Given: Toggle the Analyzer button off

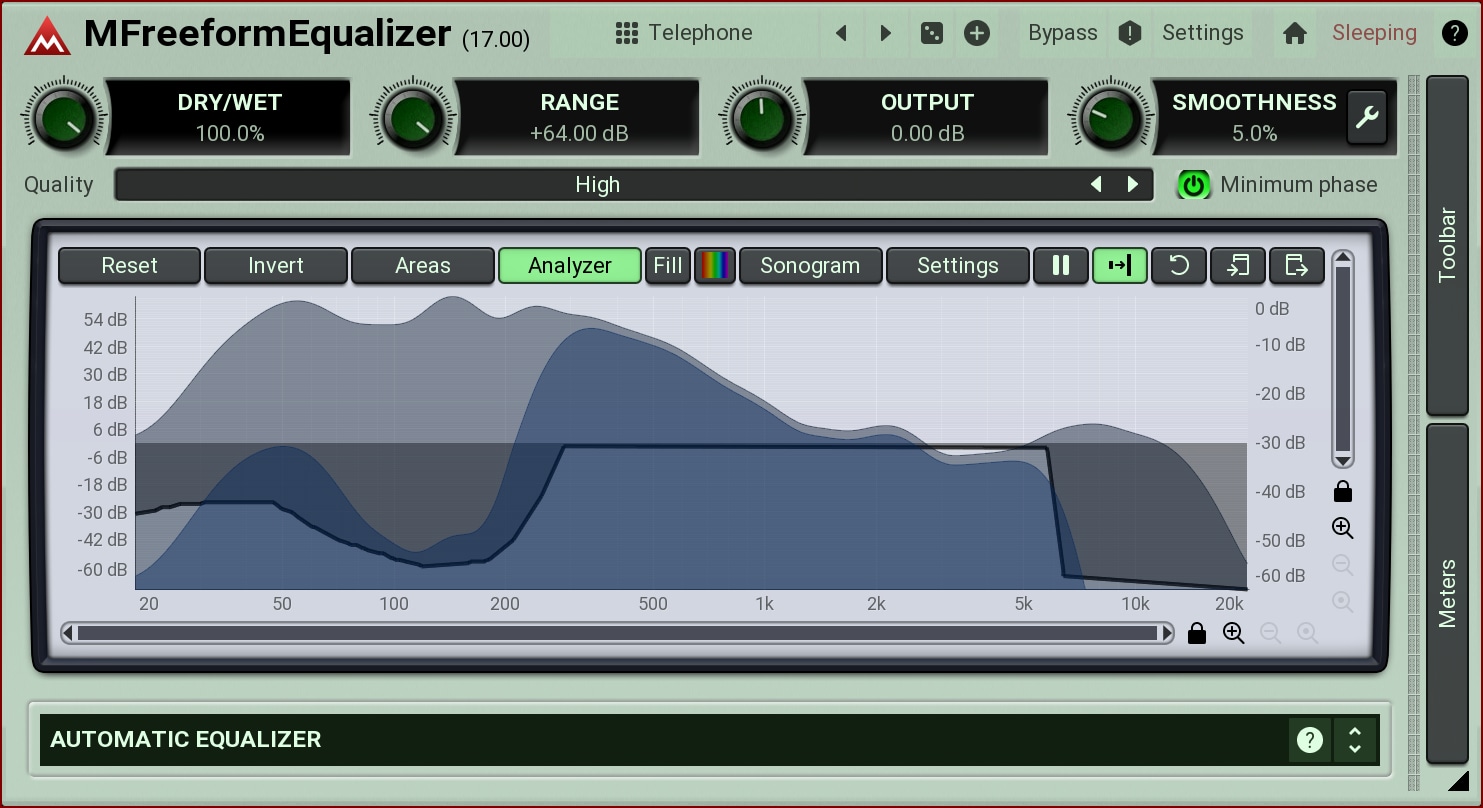Looking at the screenshot, I should (569, 266).
